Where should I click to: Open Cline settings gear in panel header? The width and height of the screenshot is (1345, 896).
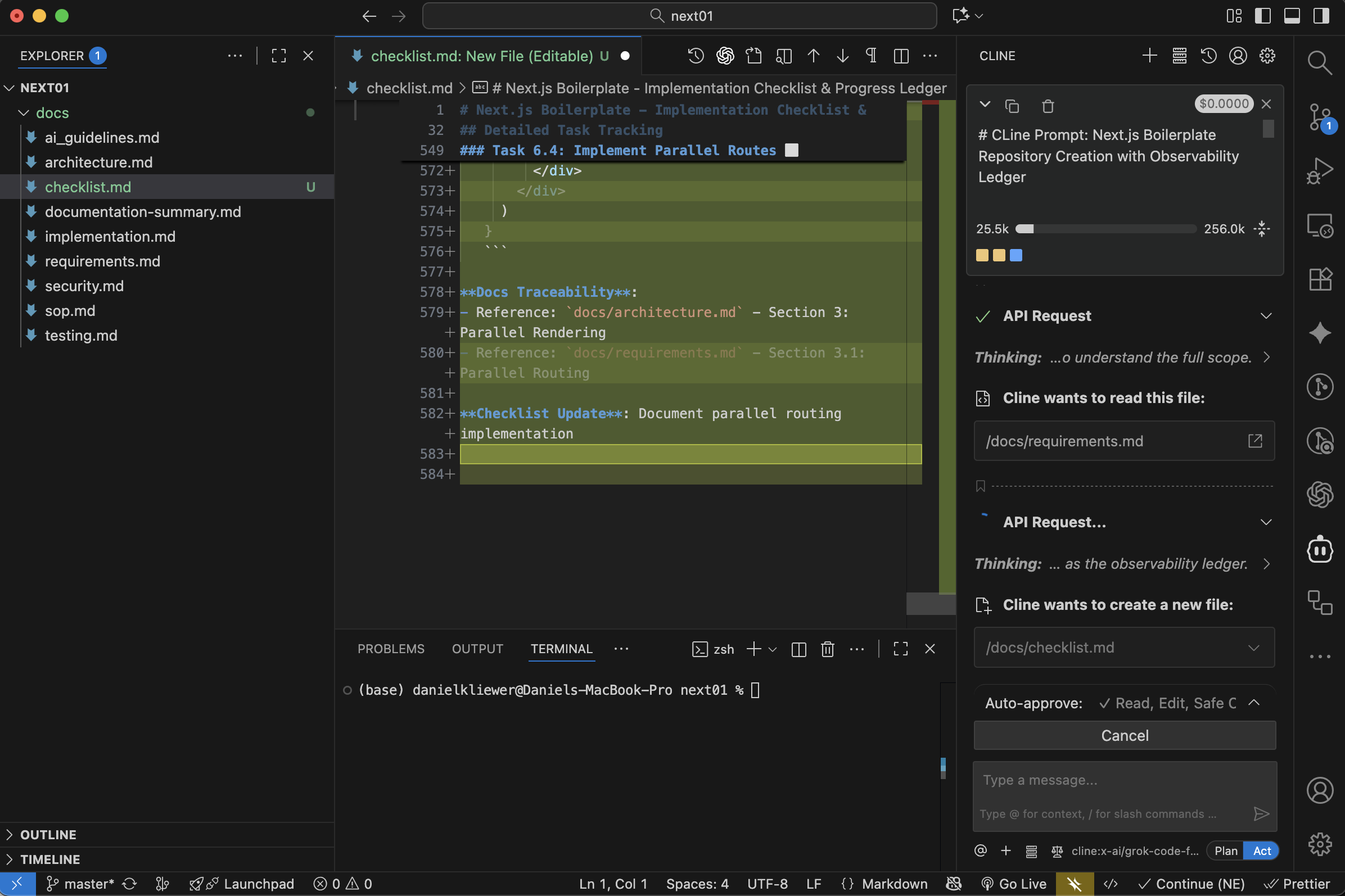[x=1267, y=56]
